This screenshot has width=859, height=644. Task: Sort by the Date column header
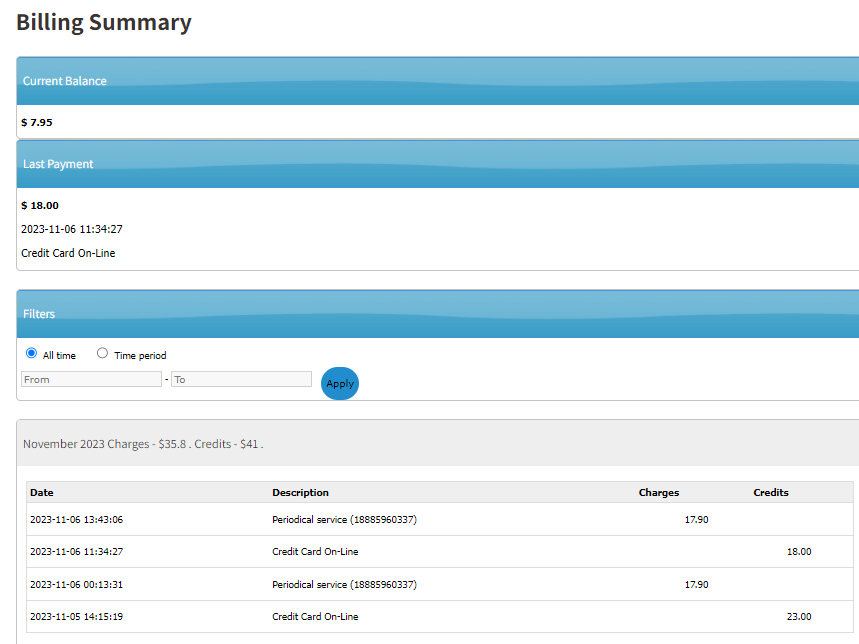click(42, 492)
